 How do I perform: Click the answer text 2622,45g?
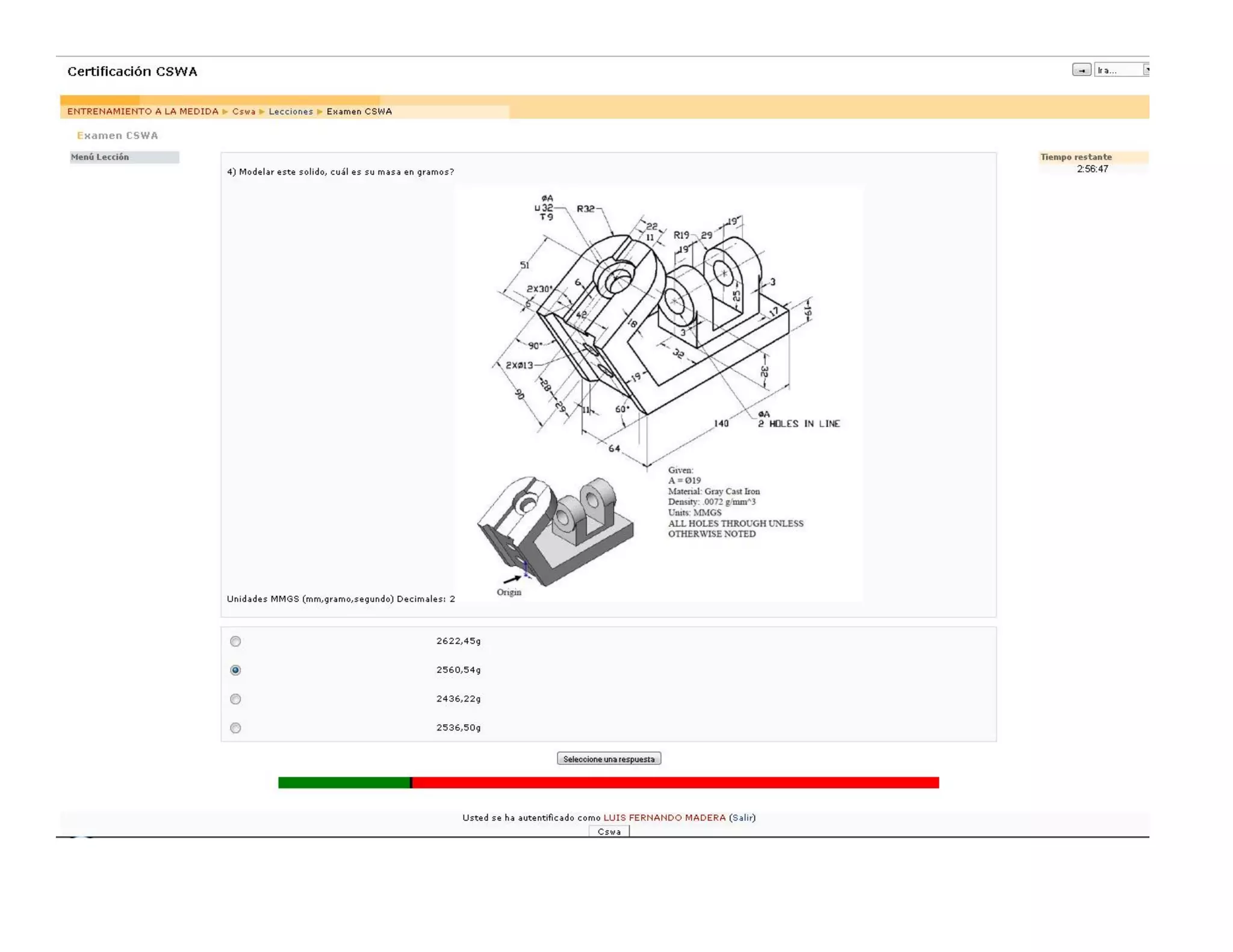click(x=459, y=641)
